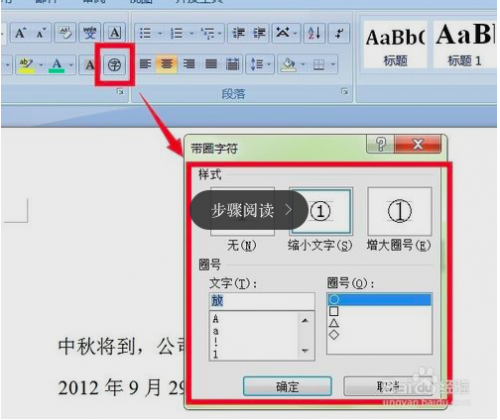The image size is (500, 420).
Task: Click the font color A icon
Action: [57, 64]
